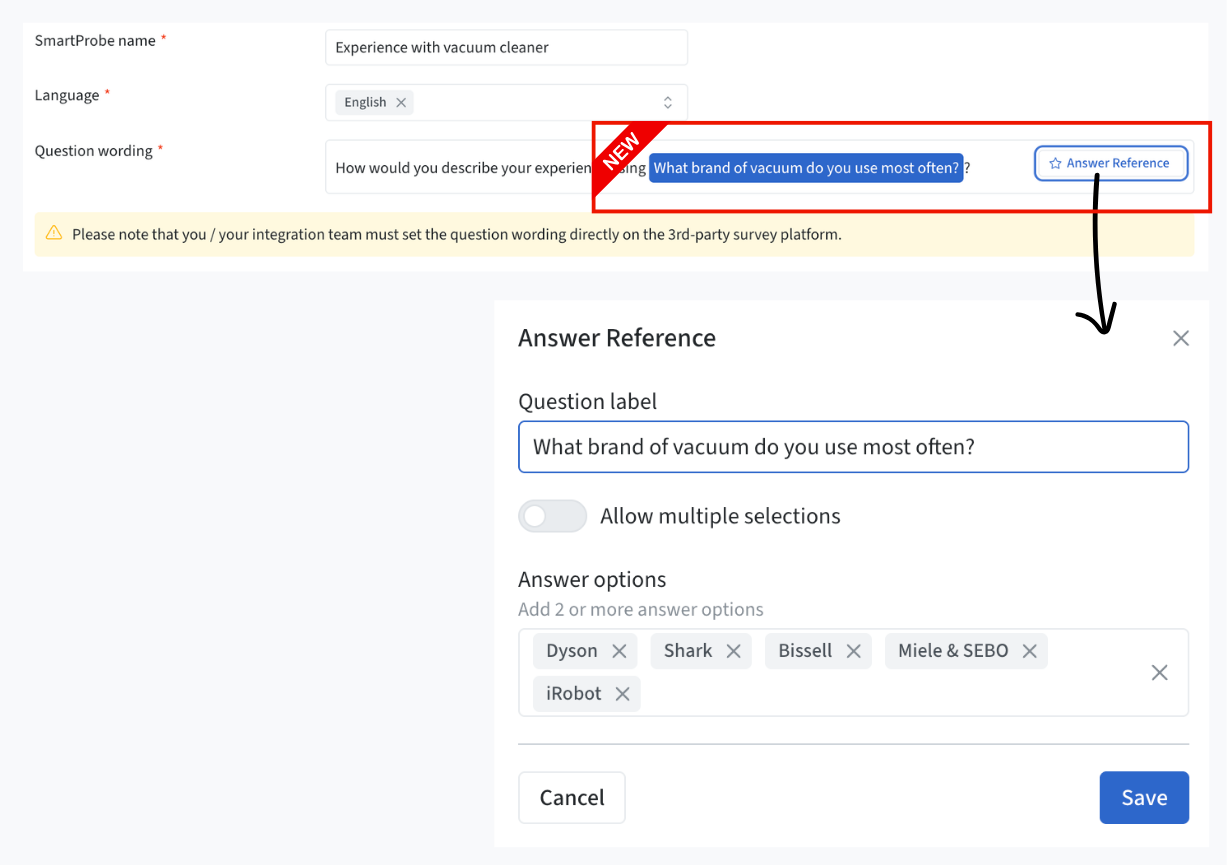Select the Dyson answer tag
Viewport: 1228px width, 866px height.
(571, 651)
